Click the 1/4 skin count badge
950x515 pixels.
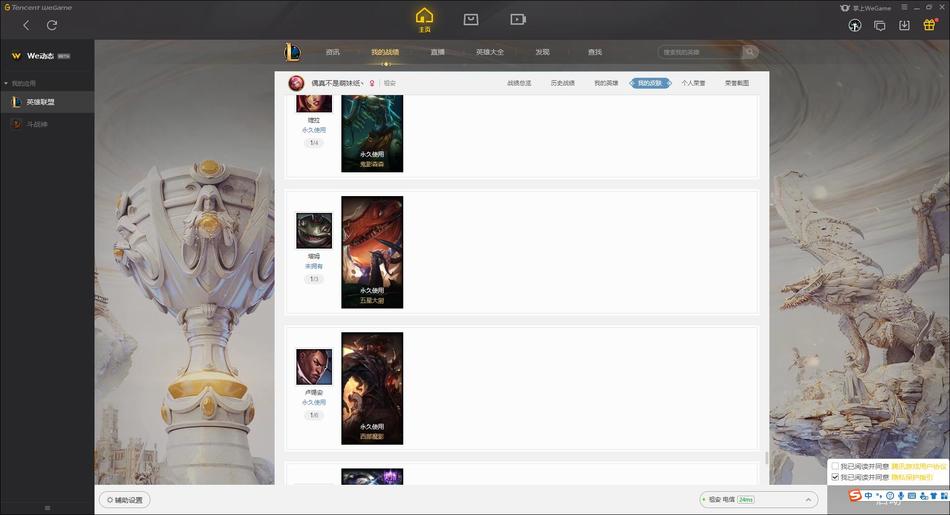(x=314, y=143)
